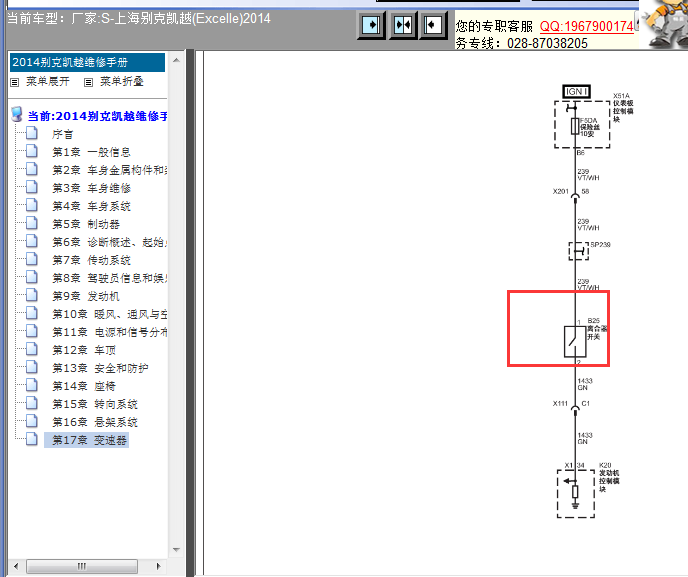Image resolution: width=688 pixels, height=577 pixels.
Task: Click the page icon beside 序言
Action: tap(32, 133)
